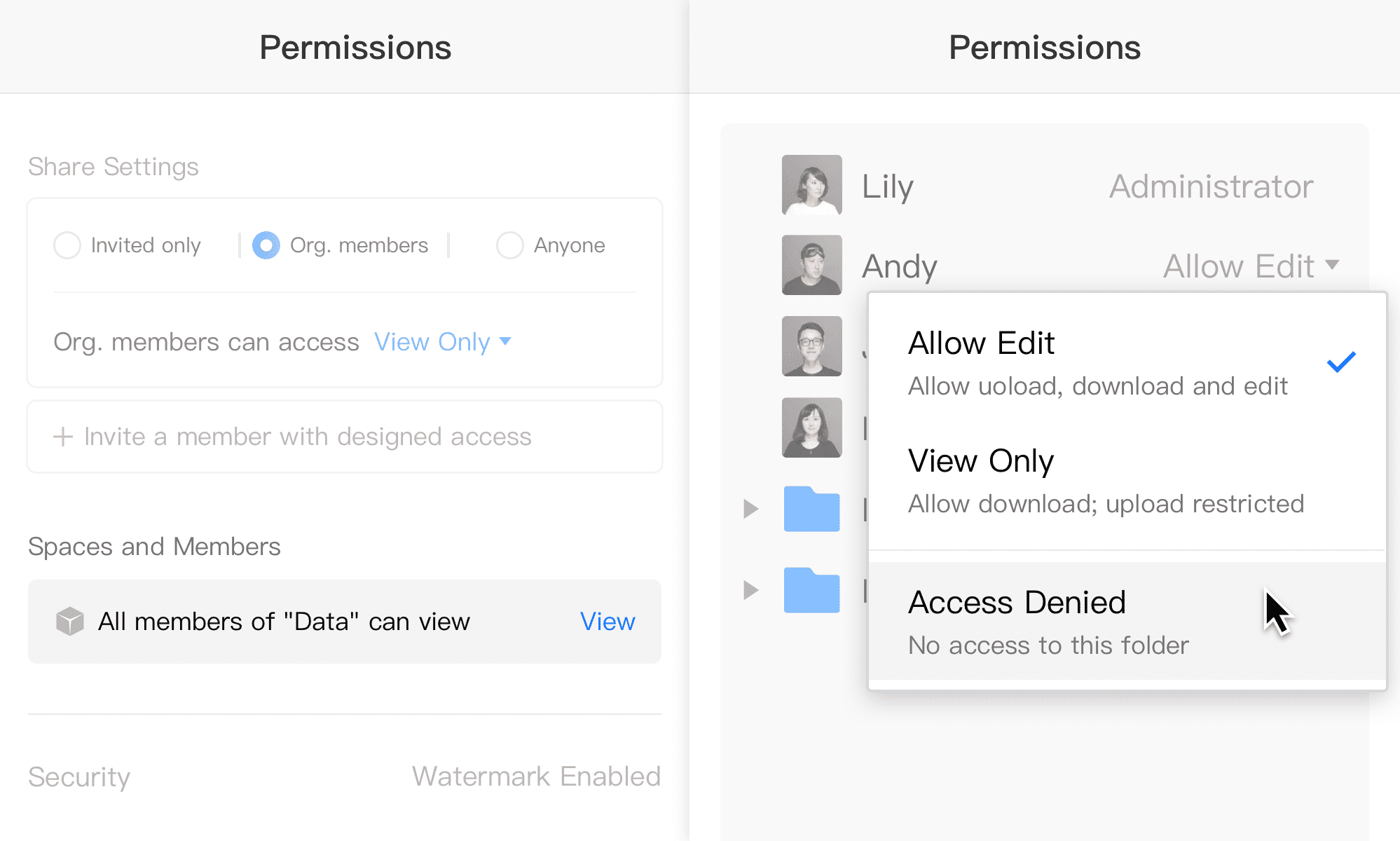Choose Access Denied from the permission menu
The height and width of the screenshot is (841, 1400).
coord(1127,622)
